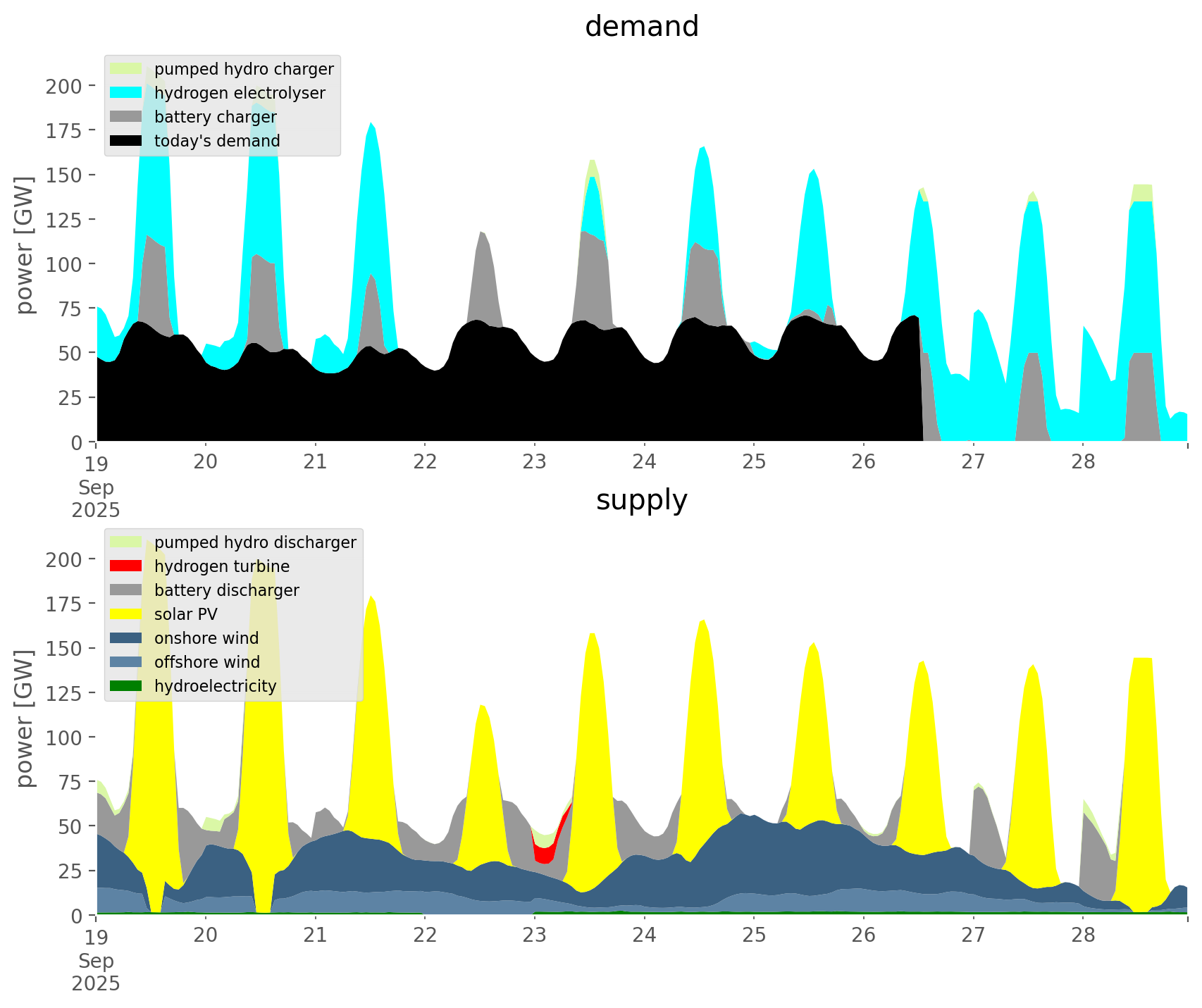Click the cyan hydrogen electrolyser legend swatch

(126, 93)
